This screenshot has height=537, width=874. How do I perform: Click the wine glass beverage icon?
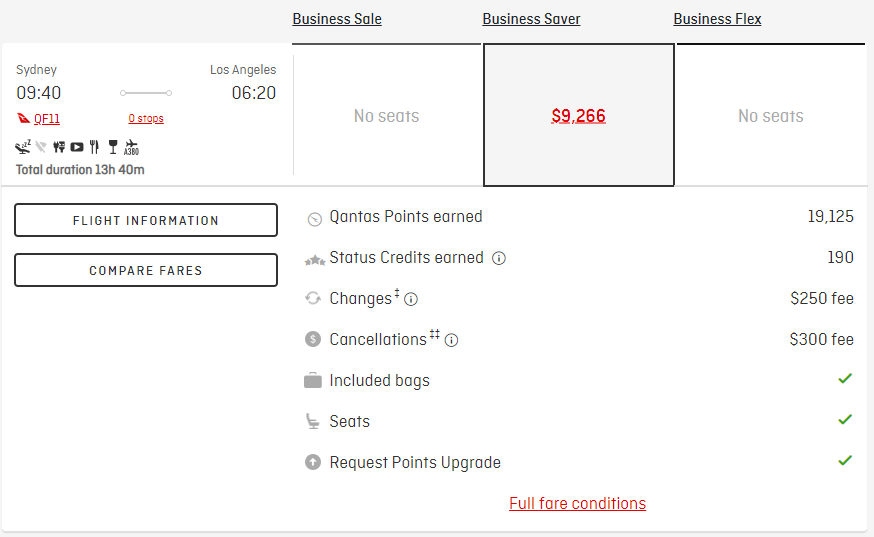pyautogui.click(x=113, y=147)
